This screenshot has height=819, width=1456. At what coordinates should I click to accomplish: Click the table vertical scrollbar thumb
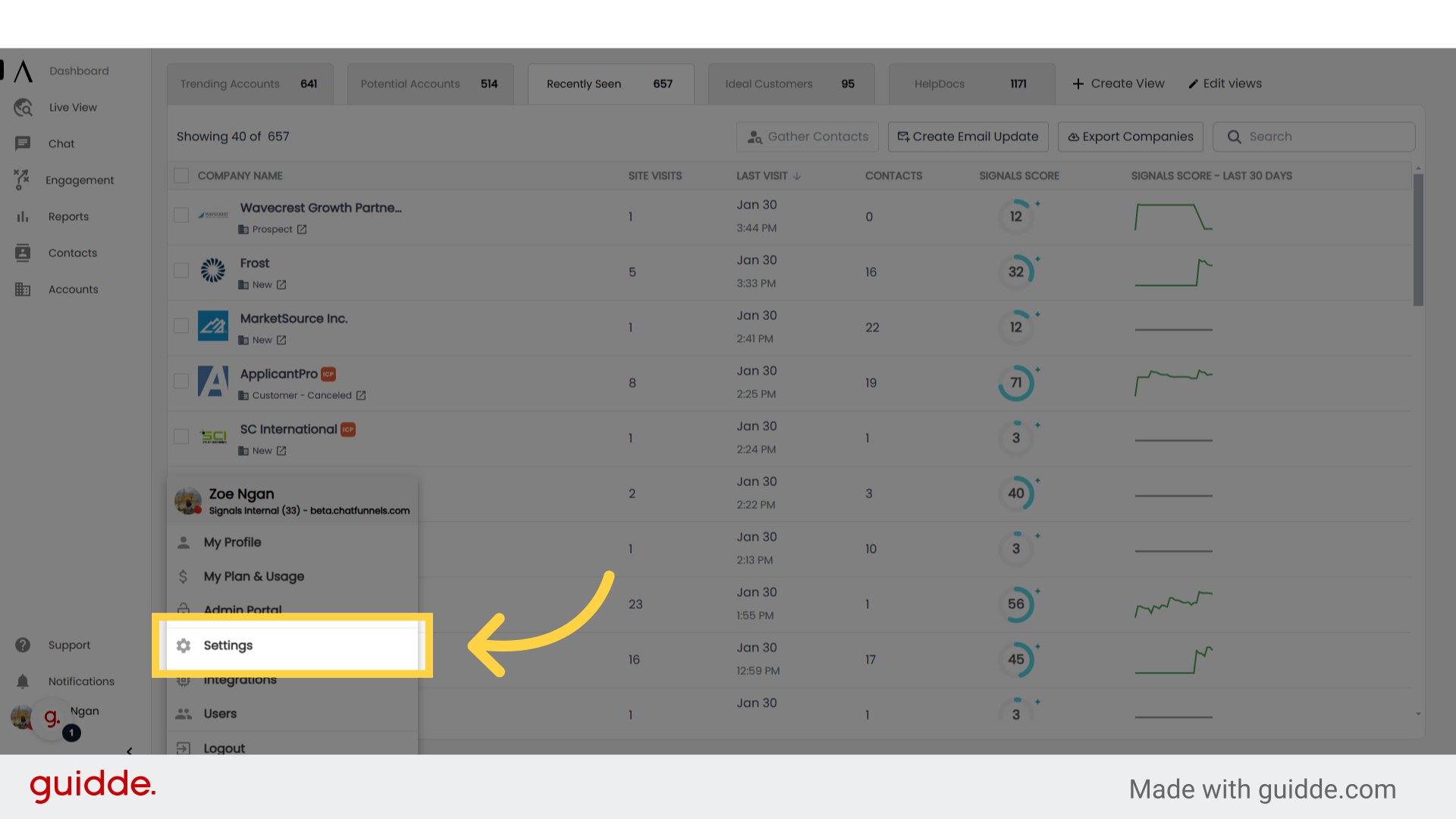1418,240
